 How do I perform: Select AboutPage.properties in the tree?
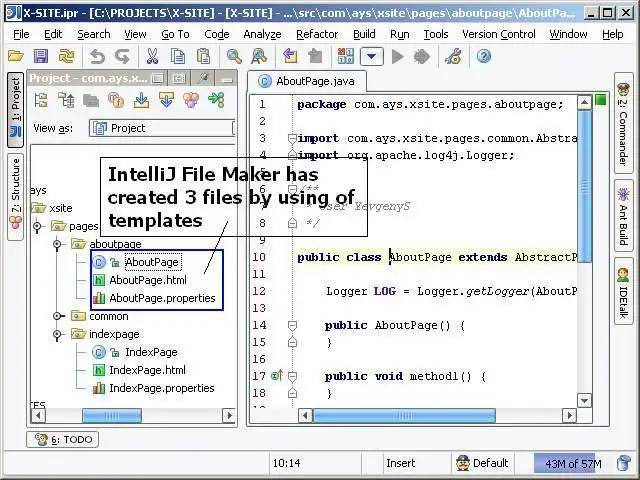point(162,298)
